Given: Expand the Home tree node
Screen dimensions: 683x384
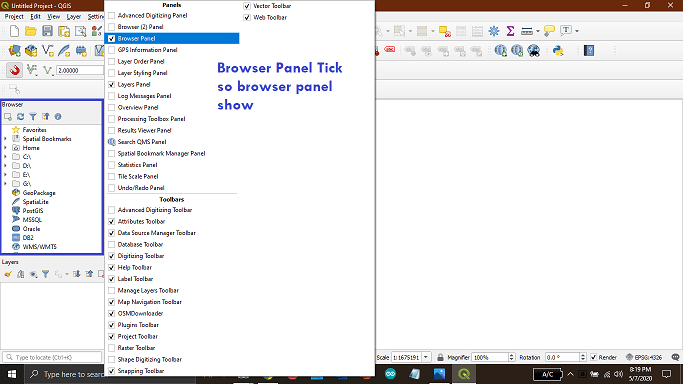Looking at the screenshot, I should pos(5,148).
